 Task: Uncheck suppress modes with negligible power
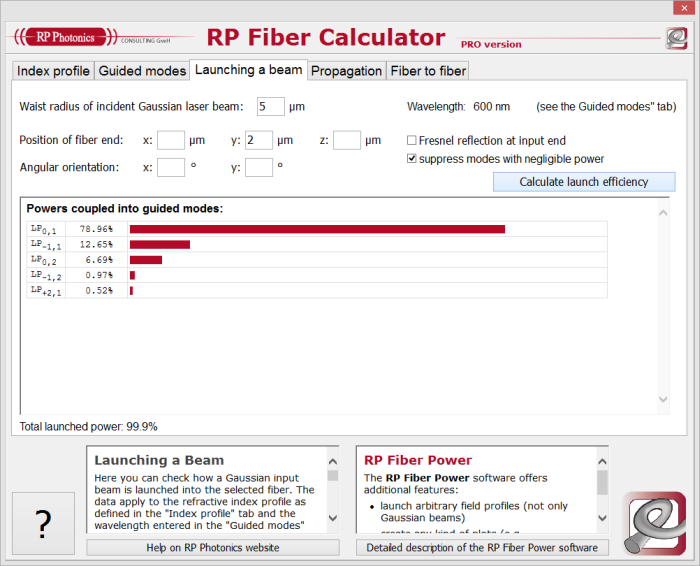point(412,159)
